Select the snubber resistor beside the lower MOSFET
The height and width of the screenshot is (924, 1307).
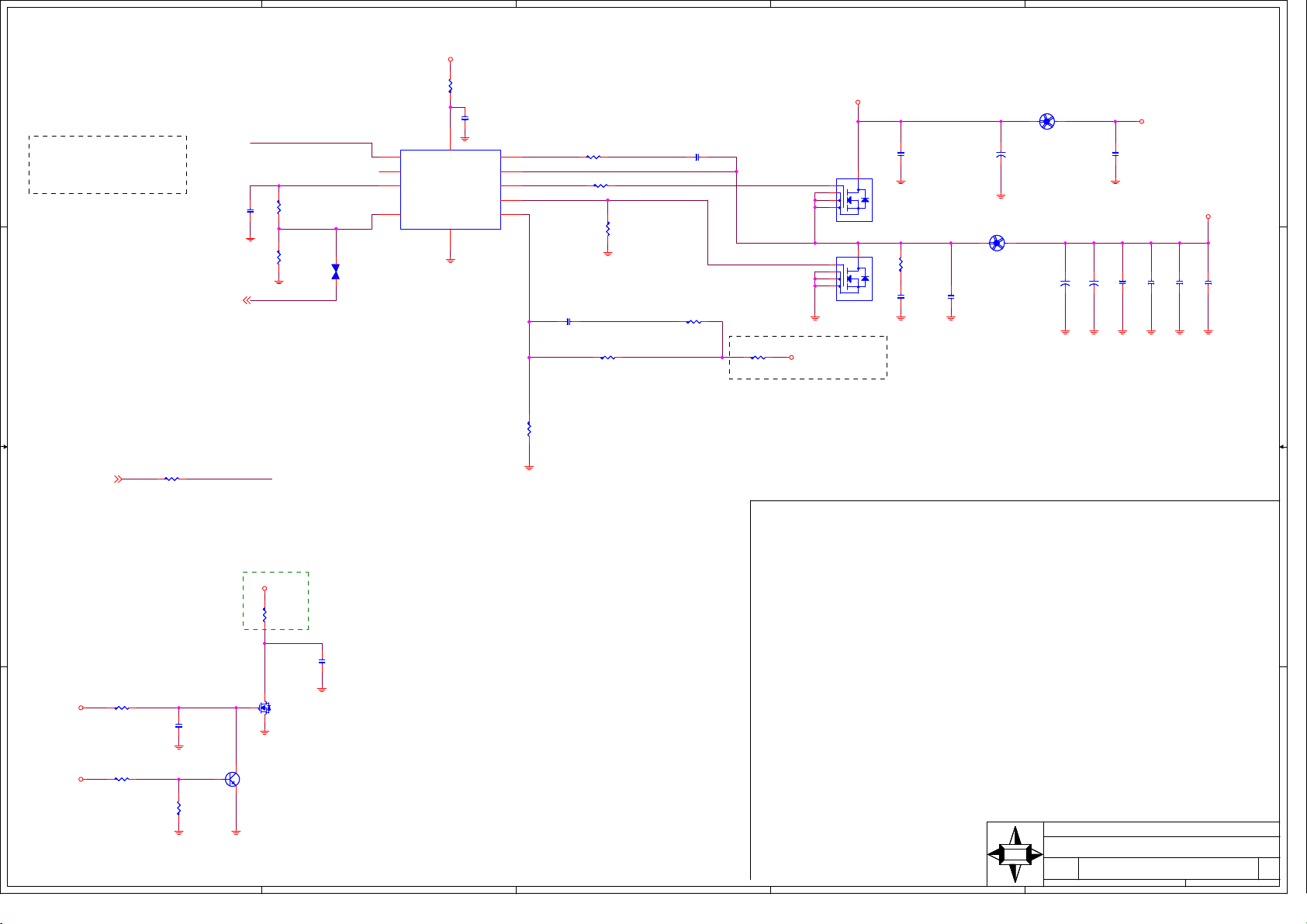pos(901,265)
